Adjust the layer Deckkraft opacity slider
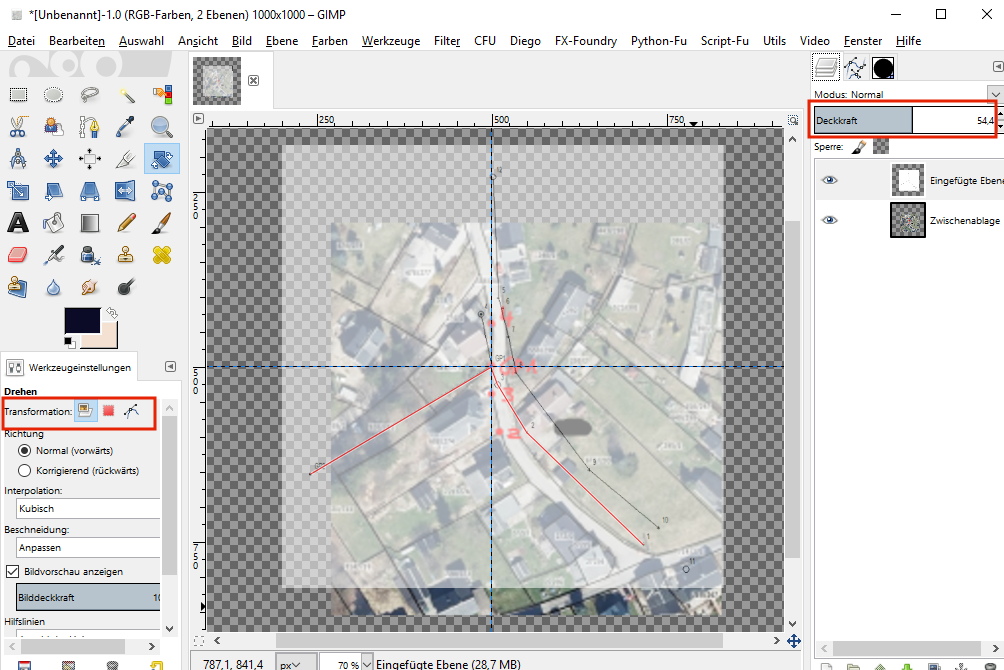Viewport: 1004px width, 670px height. coord(904,120)
